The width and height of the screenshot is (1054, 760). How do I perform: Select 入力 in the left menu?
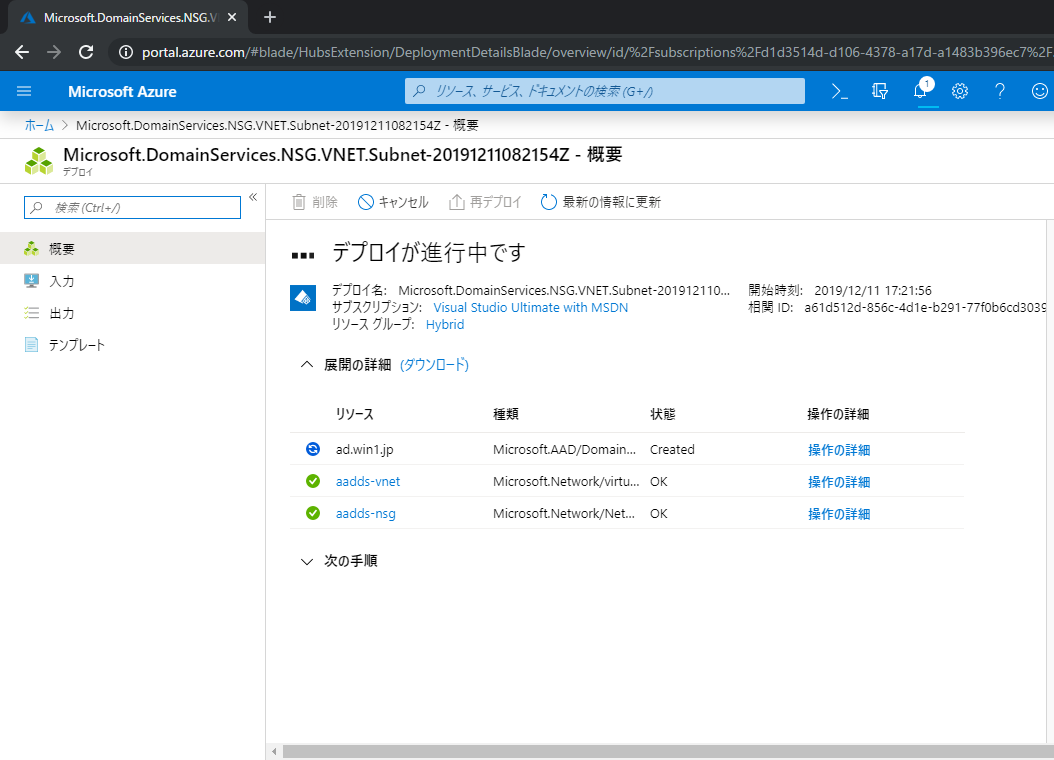132,281
